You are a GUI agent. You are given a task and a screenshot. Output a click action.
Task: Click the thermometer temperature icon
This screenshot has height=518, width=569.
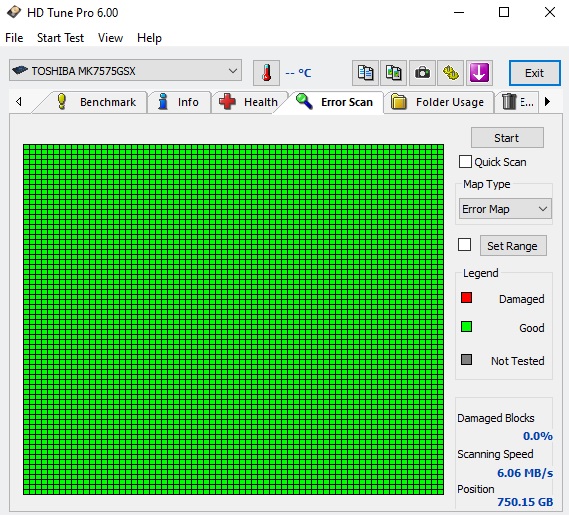click(266, 73)
